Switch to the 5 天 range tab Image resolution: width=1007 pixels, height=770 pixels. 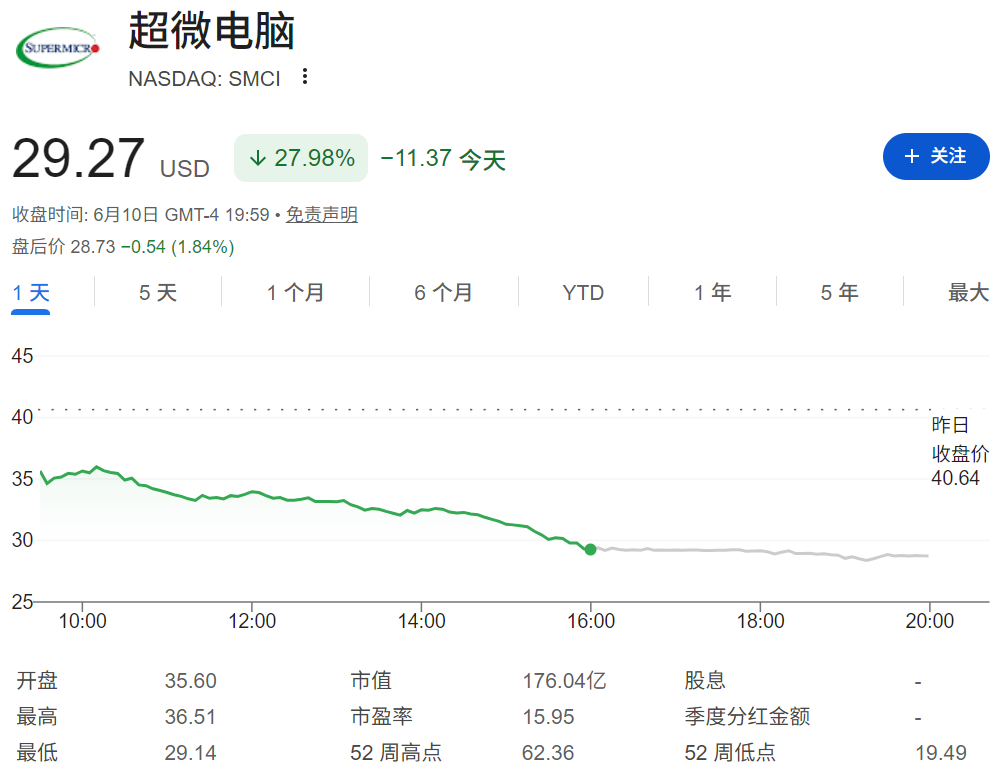158,293
